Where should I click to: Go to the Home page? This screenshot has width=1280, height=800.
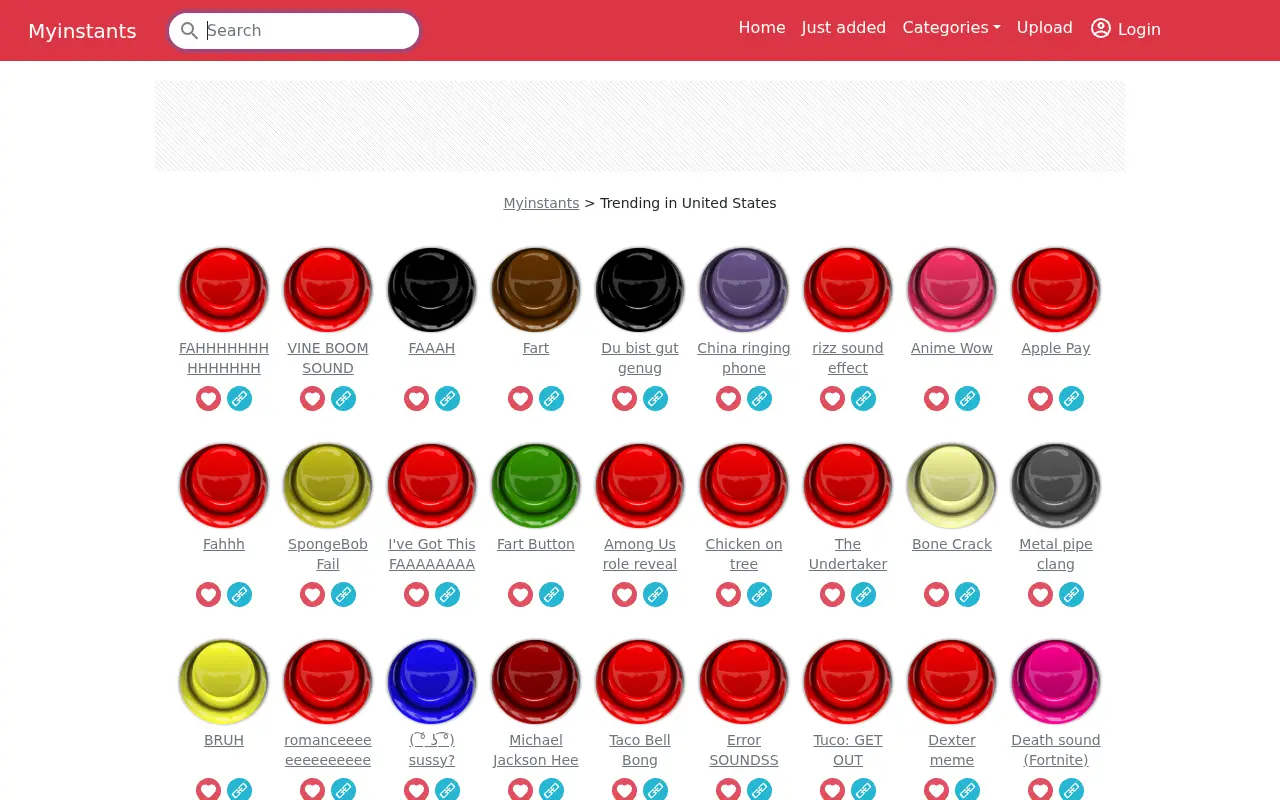[762, 28]
